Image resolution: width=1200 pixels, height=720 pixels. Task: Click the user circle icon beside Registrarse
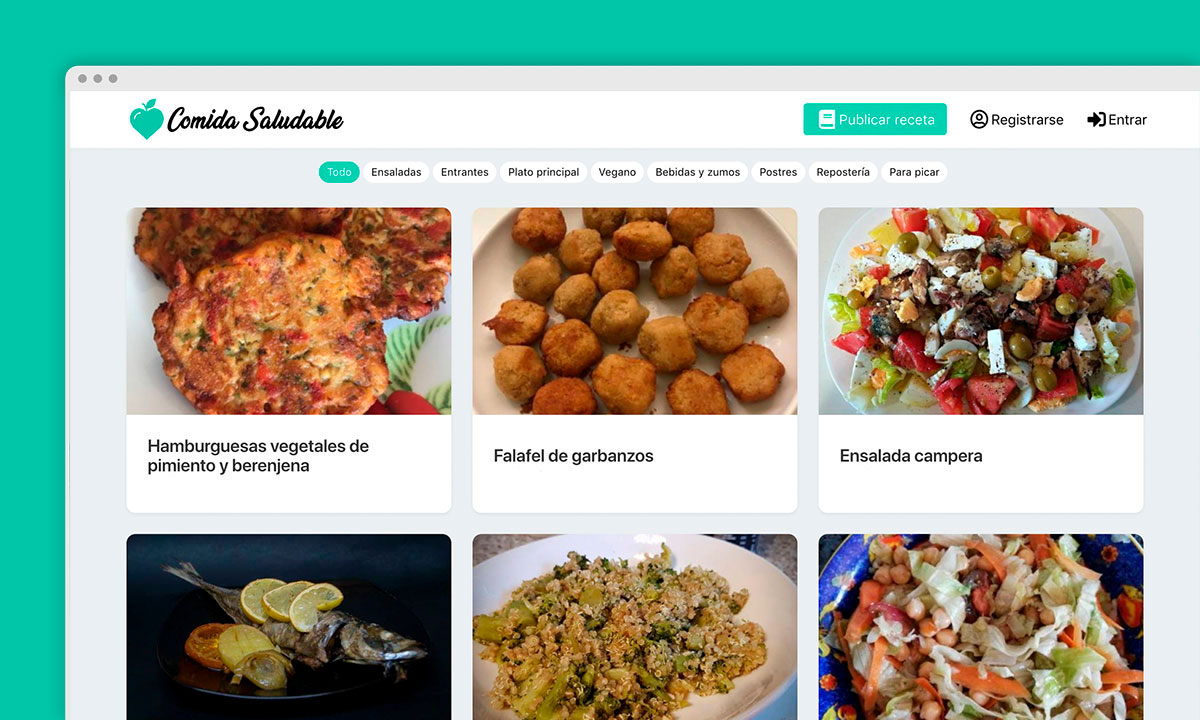pyautogui.click(x=979, y=119)
